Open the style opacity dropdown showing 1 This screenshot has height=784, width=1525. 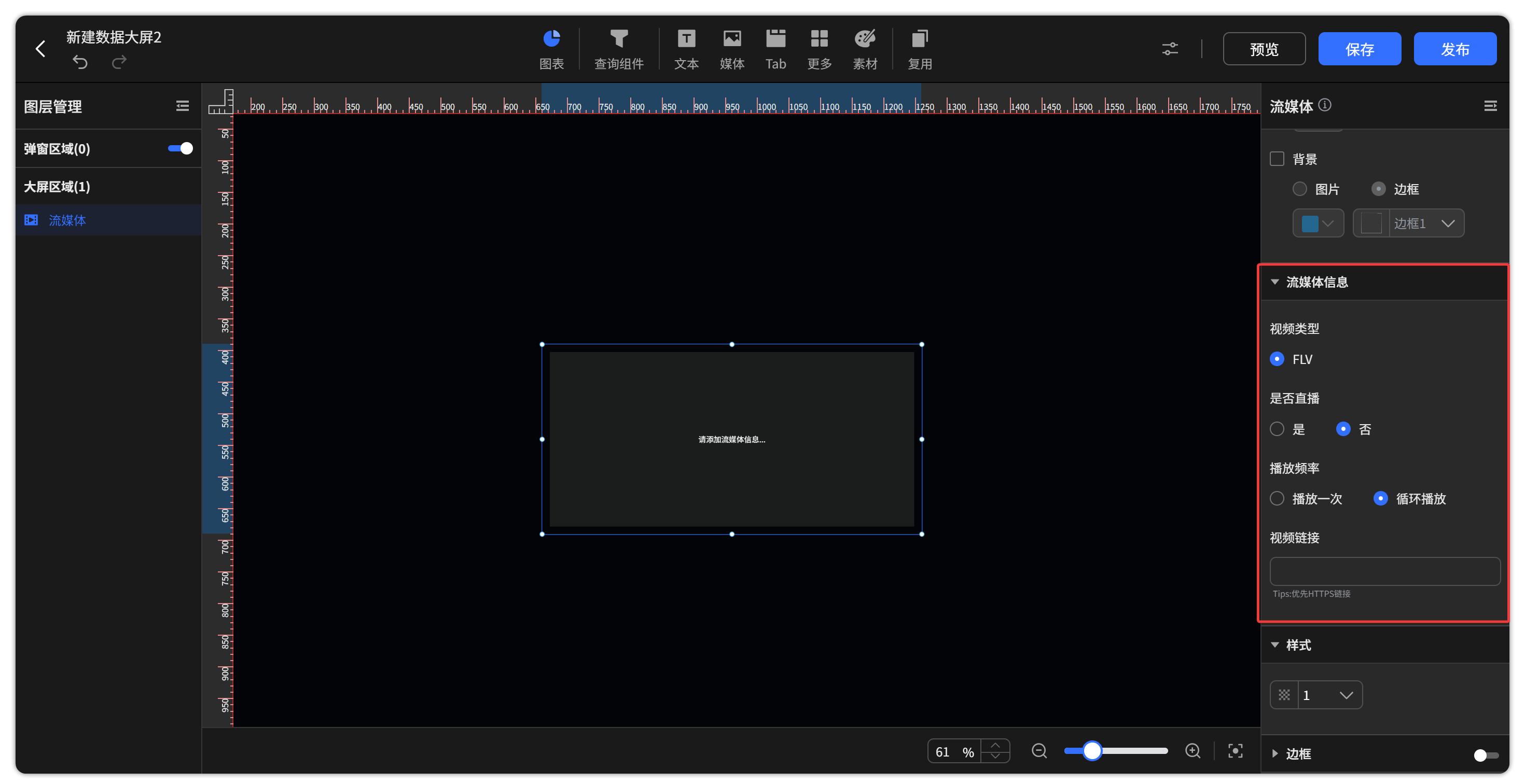point(1316,695)
